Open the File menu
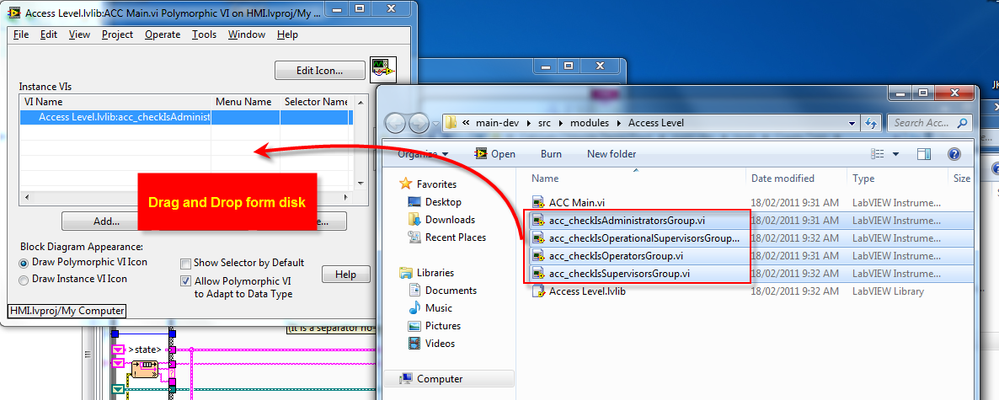Image resolution: width=999 pixels, height=400 pixels. [21, 34]
